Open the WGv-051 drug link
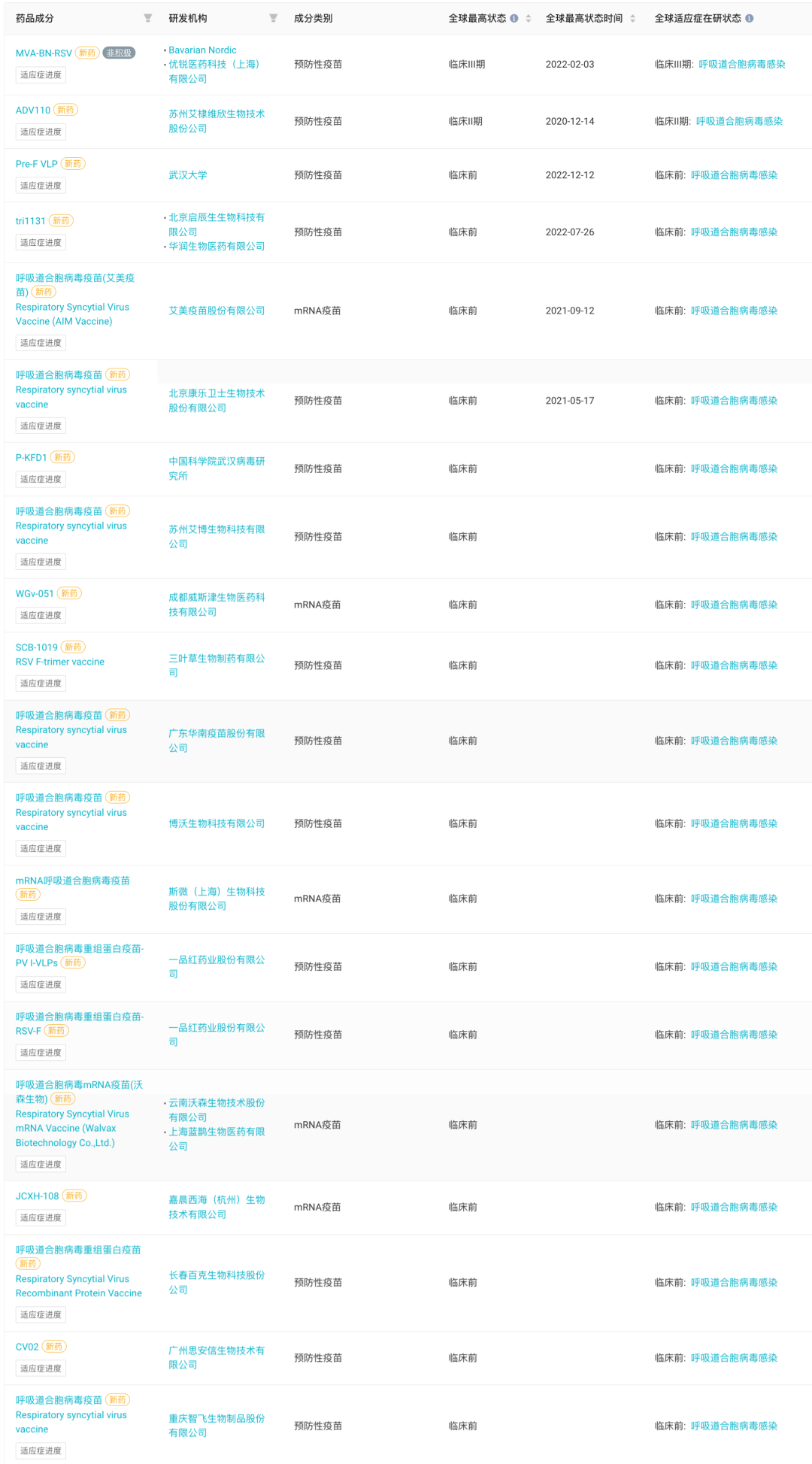The width and height of the screenshot is (812, 1464). 35,594
